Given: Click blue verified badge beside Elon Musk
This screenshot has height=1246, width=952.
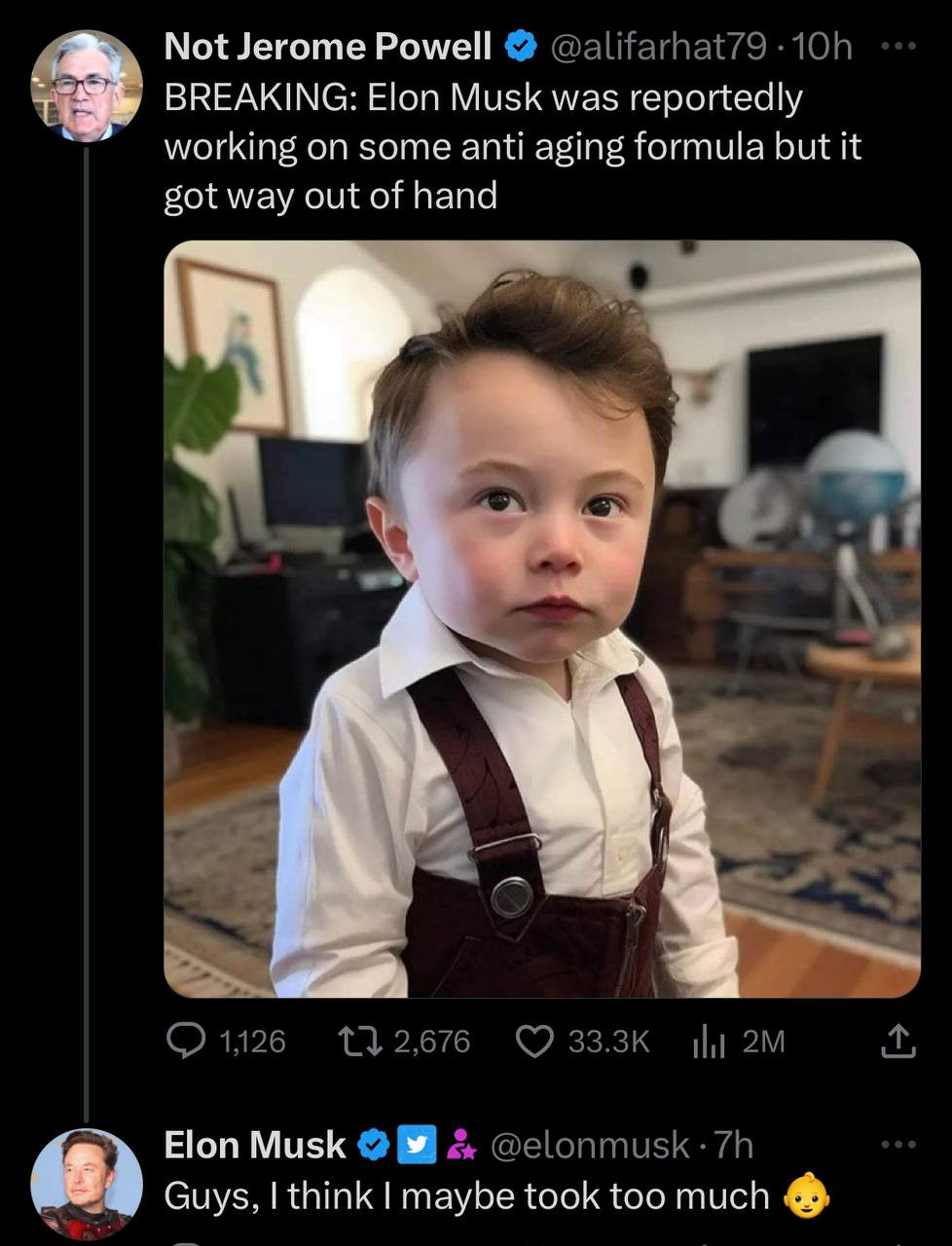Looking at the screenshot, I should [x=374, y=1145].
